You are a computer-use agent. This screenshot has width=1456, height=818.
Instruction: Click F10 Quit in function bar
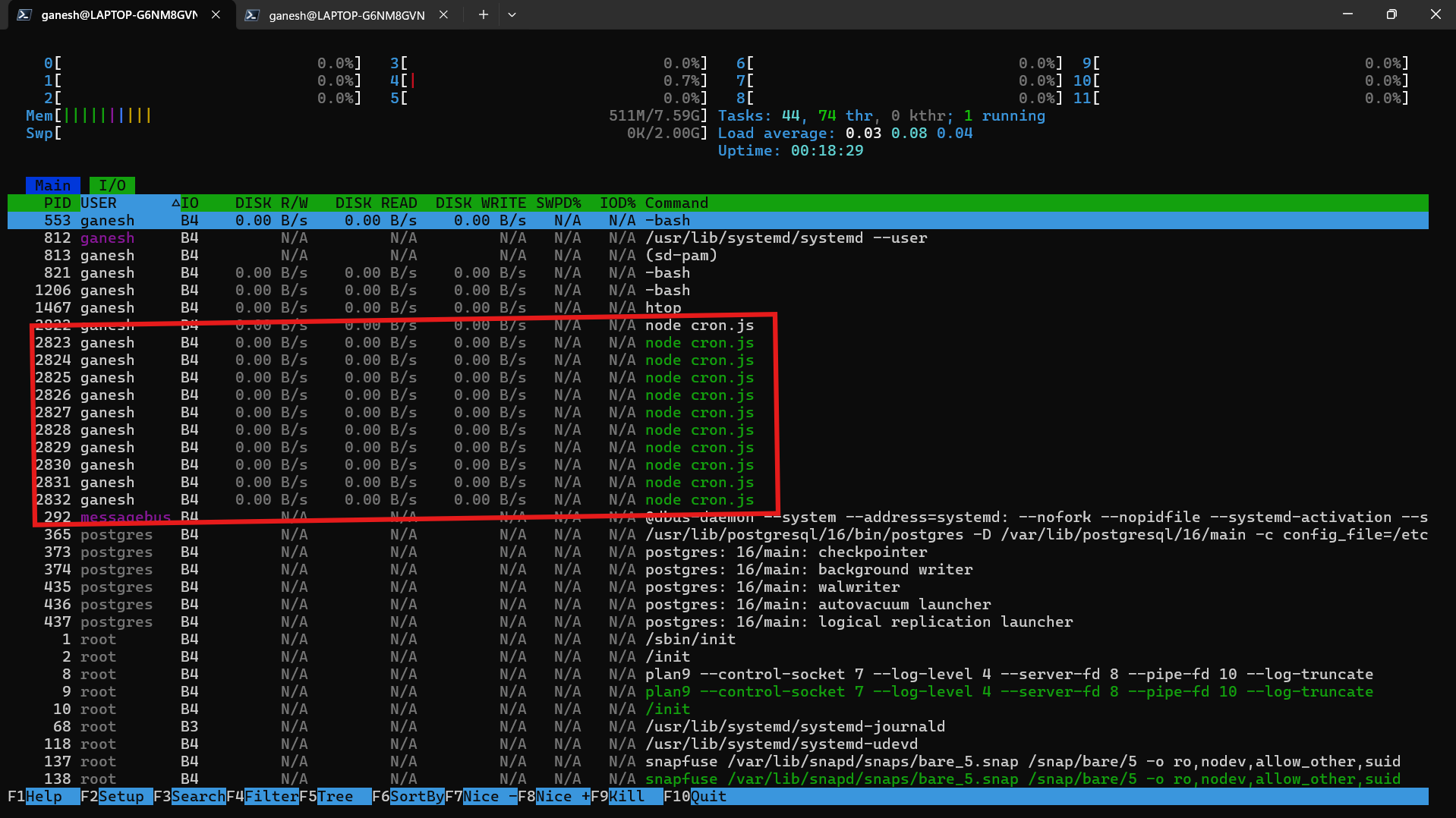click(x=696, y=796)
